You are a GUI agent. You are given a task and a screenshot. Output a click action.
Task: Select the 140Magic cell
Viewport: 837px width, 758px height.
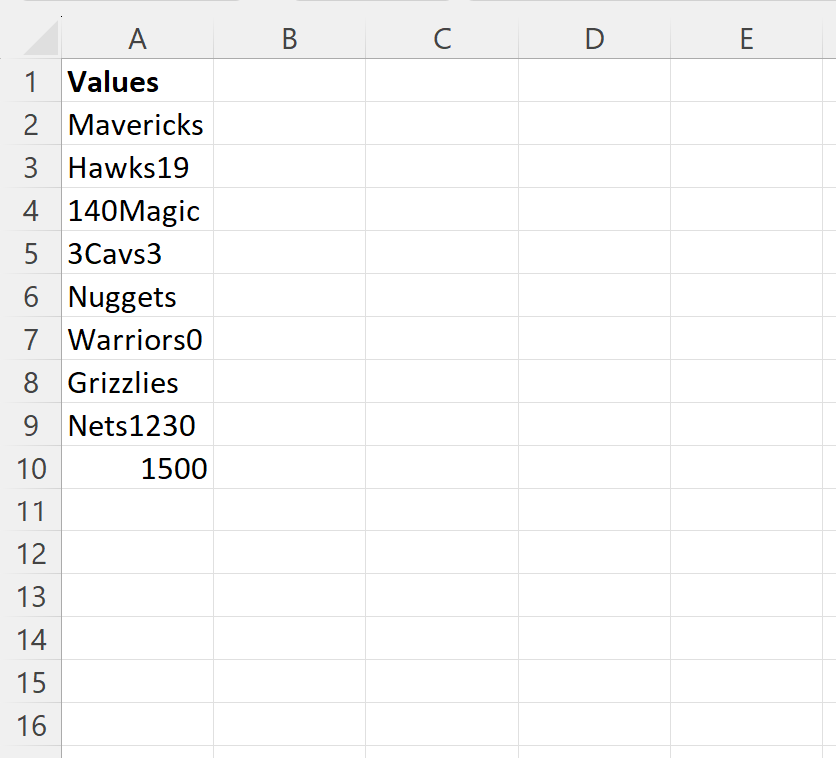[137, 211]
